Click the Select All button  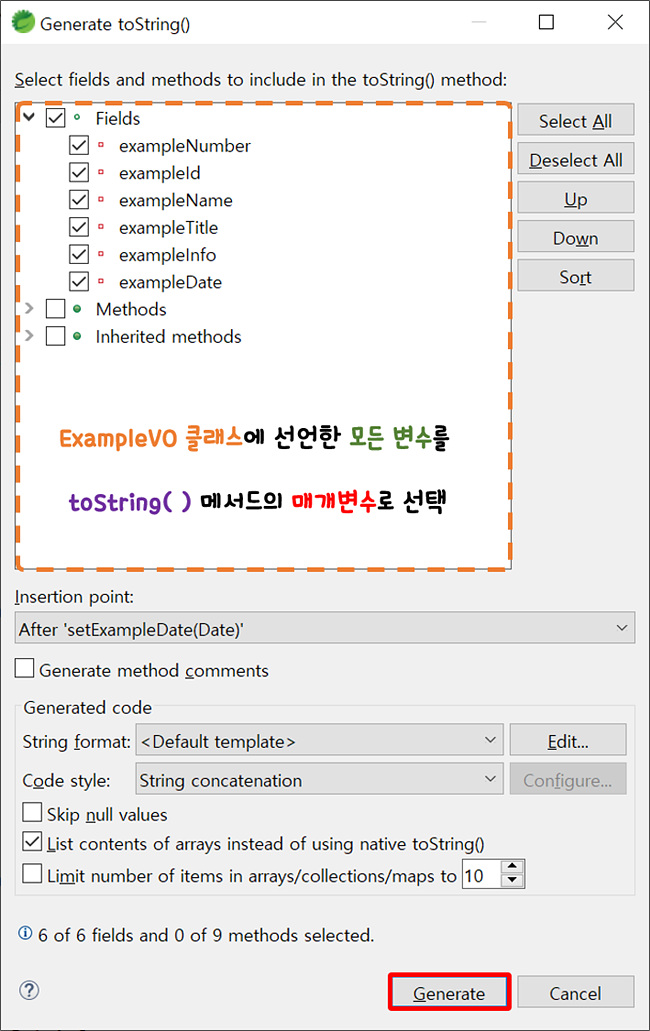point(576,120)
